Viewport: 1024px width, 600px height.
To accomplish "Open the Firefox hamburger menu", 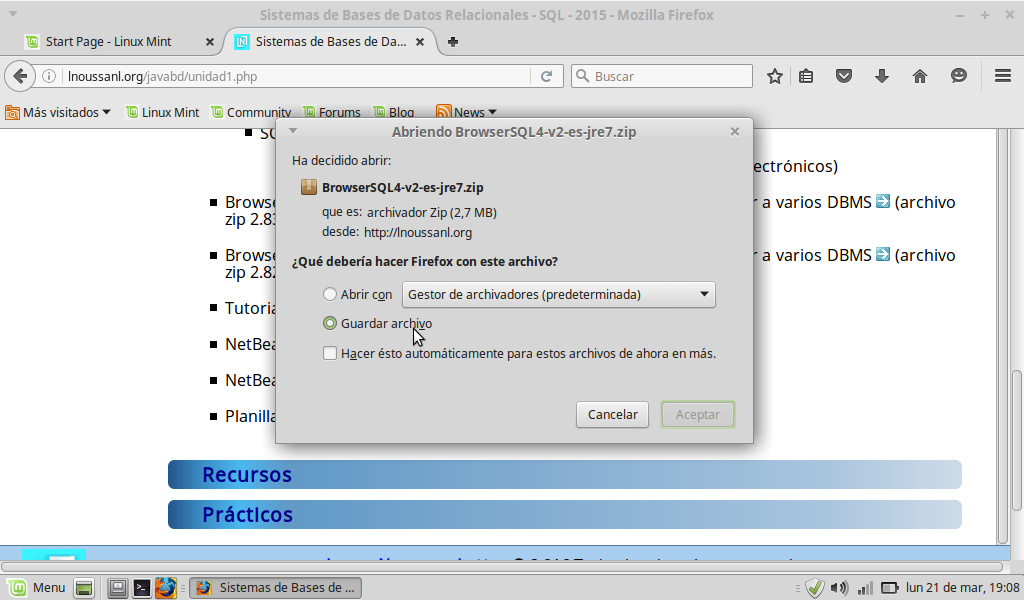I will tap(1003, 76).
